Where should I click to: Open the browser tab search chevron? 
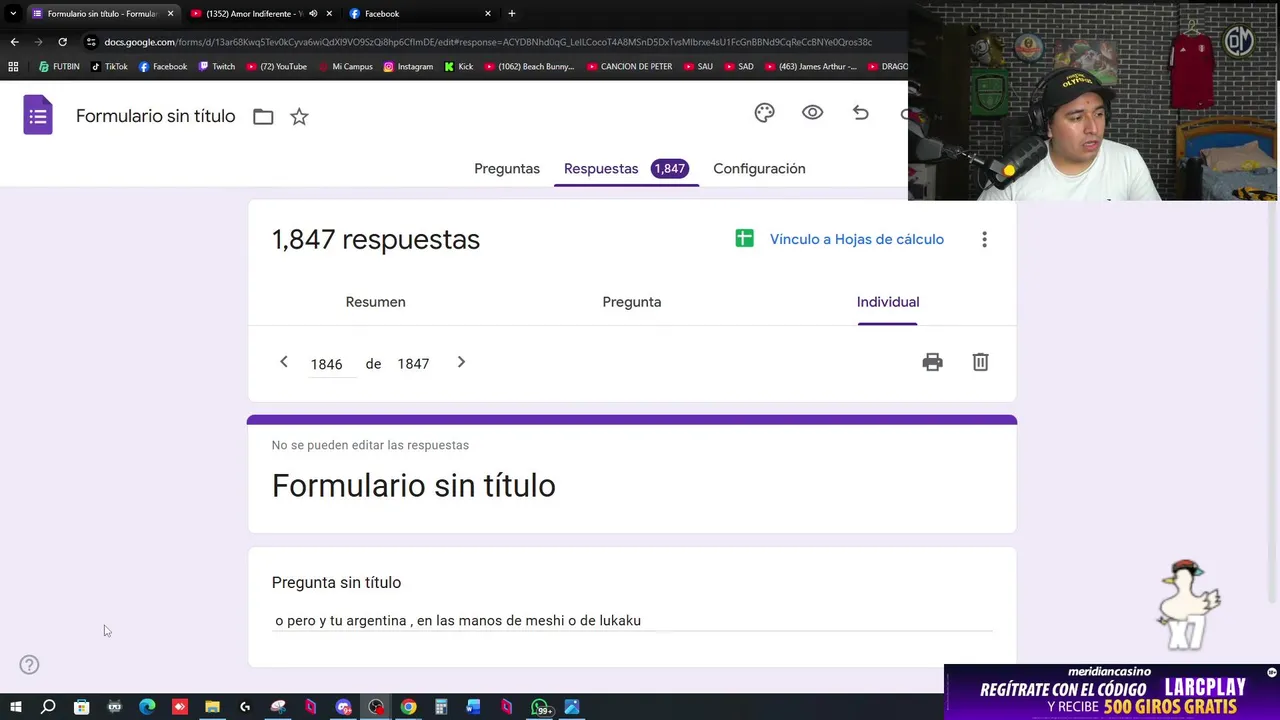point(13,13)
